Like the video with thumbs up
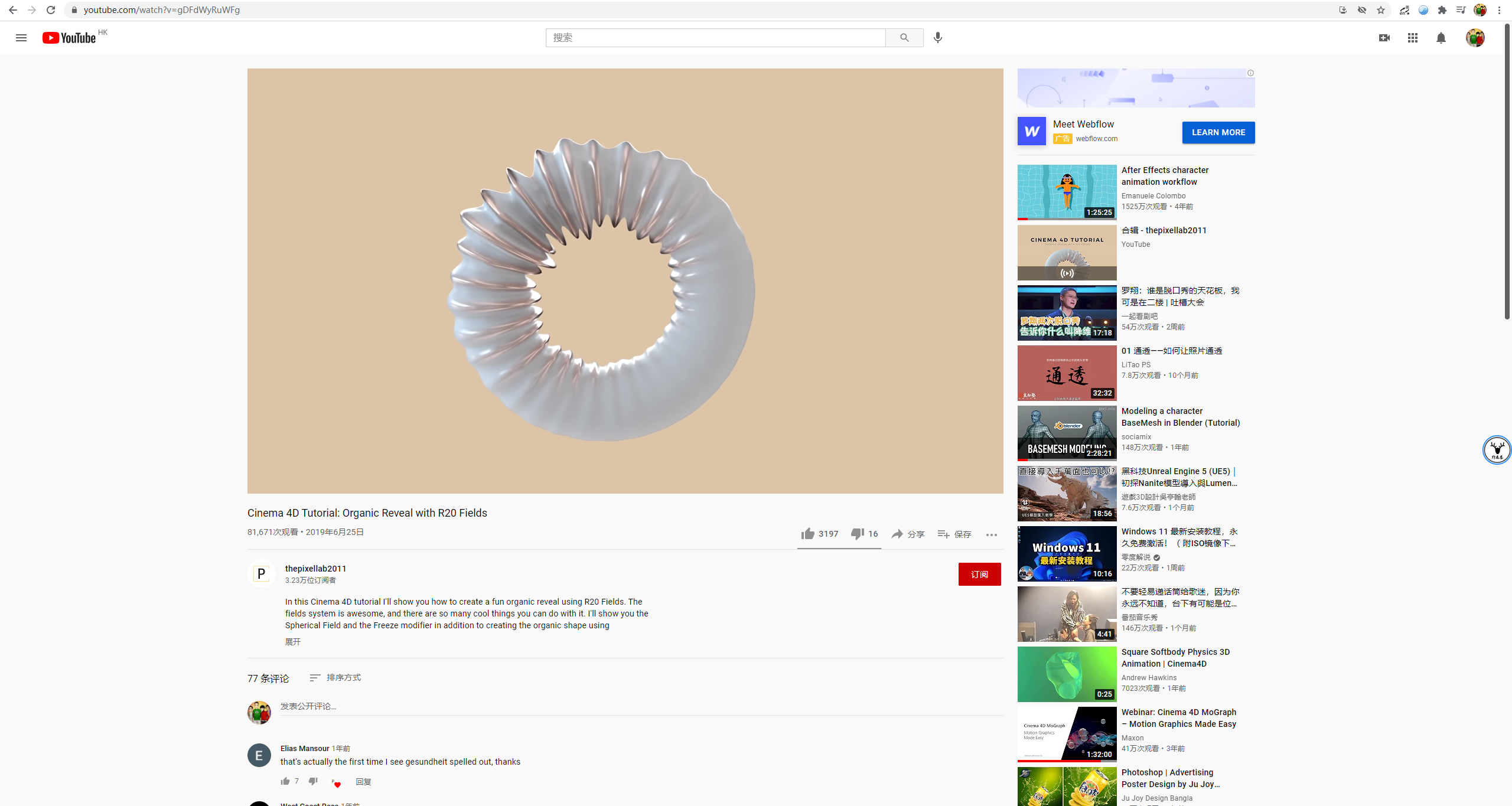This screenshot has width=1512, height=806. pos(807,534)
